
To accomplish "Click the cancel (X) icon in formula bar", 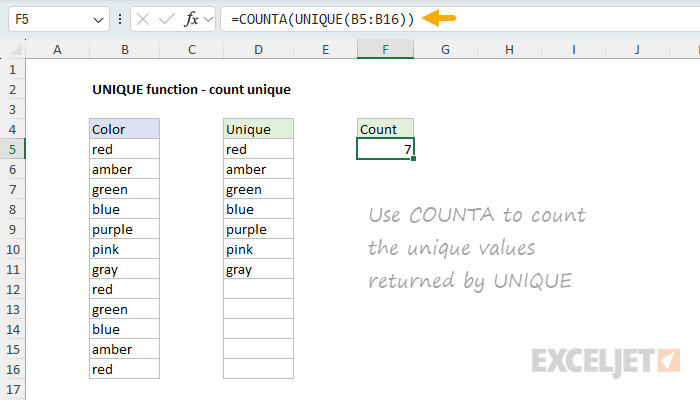I will coord(143,19).
